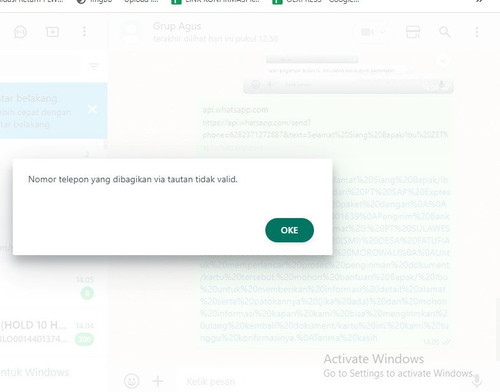Click the 14.05 chat list timestamp
500x392 pixels.
pos(85,279)
